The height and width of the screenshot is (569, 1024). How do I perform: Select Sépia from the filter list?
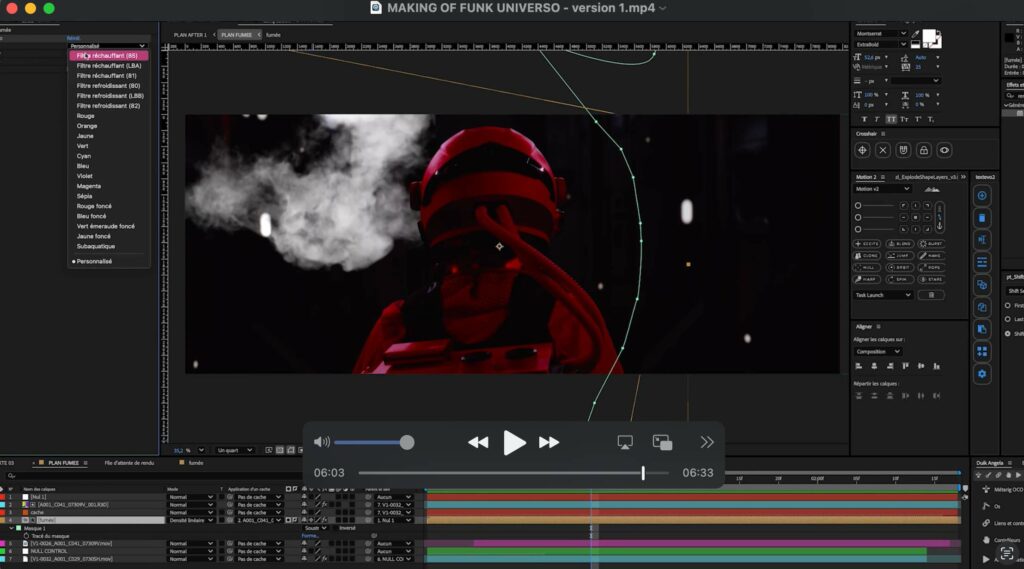(84, 196)
